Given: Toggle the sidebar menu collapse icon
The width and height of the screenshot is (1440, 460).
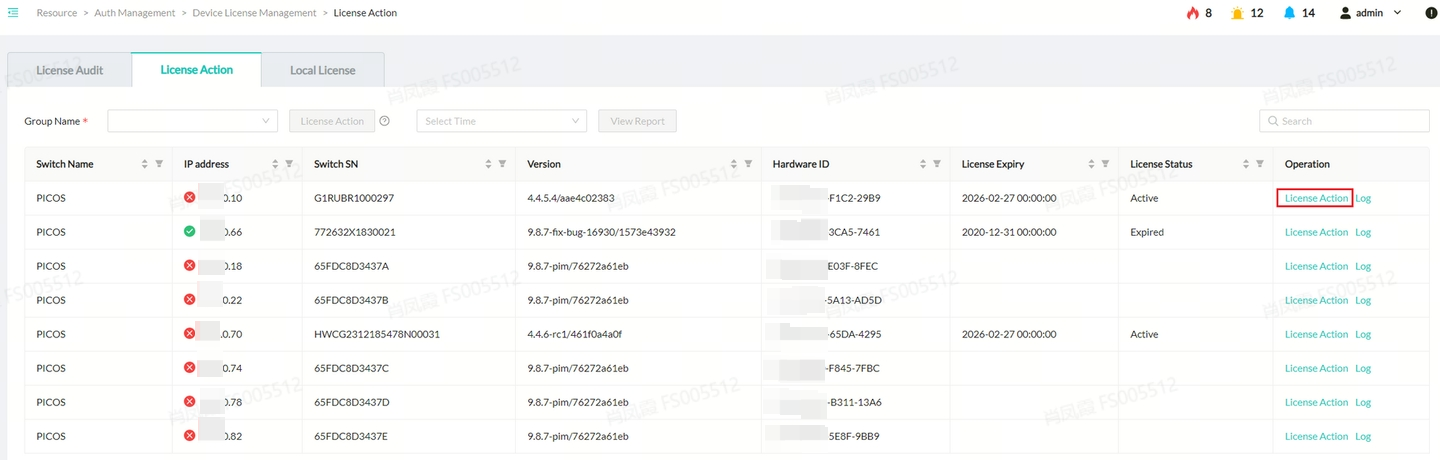Looking at the screenshot, I should coord(13,13).
